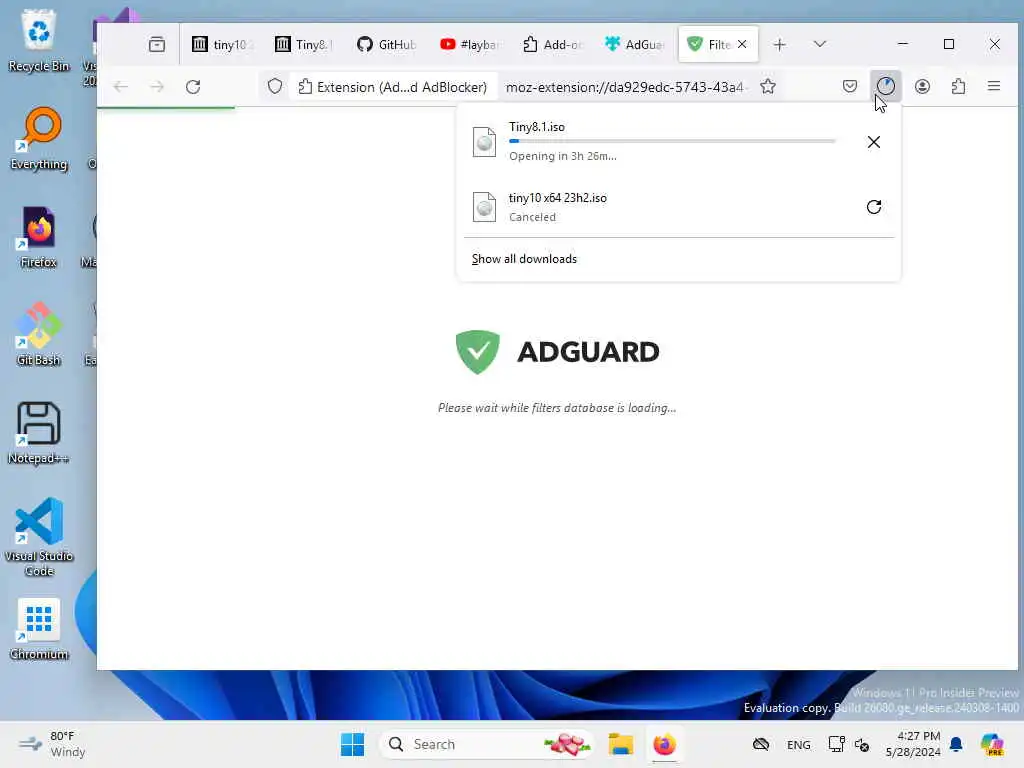This screenshot has height=768, width=1024.
Task: Go back to previous page
Action: click(x=121, y=87)
